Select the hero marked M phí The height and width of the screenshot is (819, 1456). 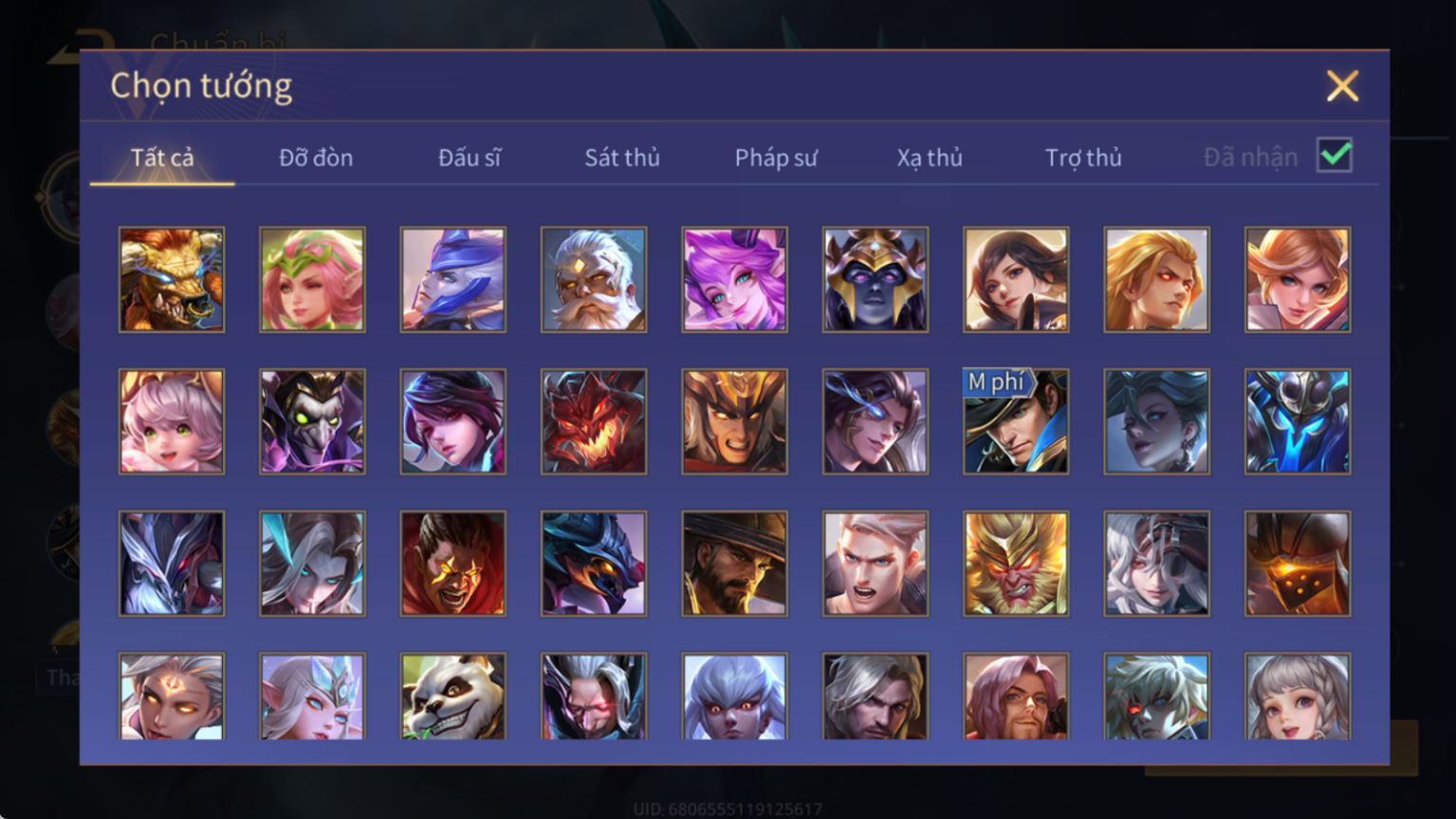click(x=1016, y=421)
